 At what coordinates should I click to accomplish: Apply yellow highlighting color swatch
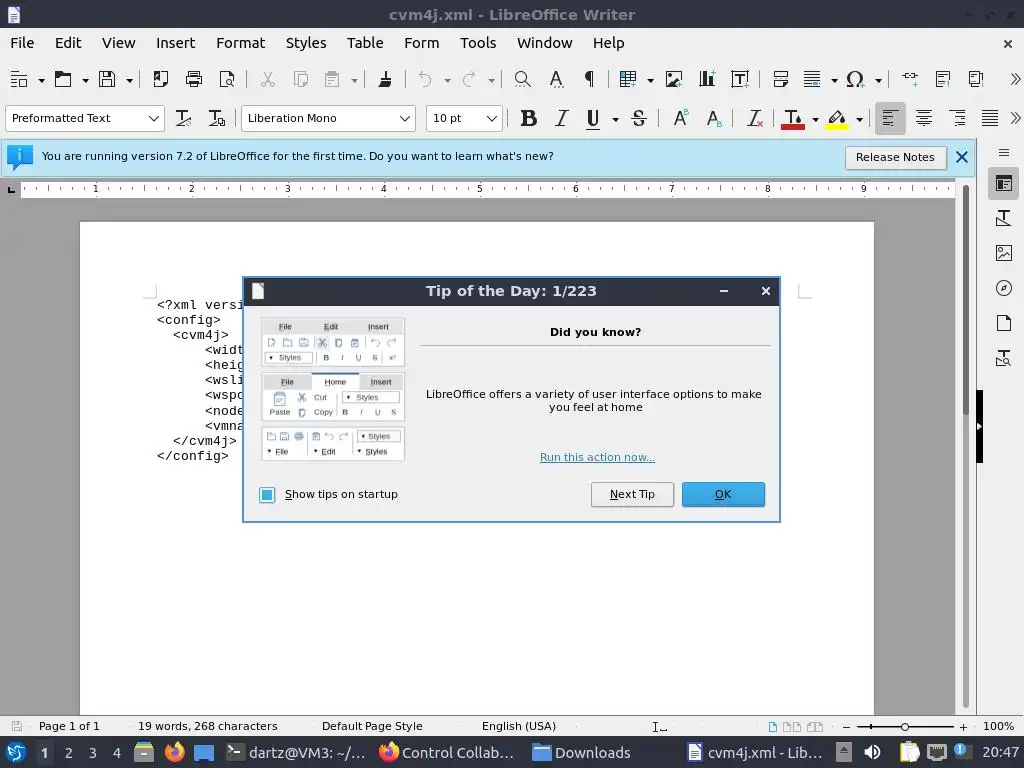837,118
